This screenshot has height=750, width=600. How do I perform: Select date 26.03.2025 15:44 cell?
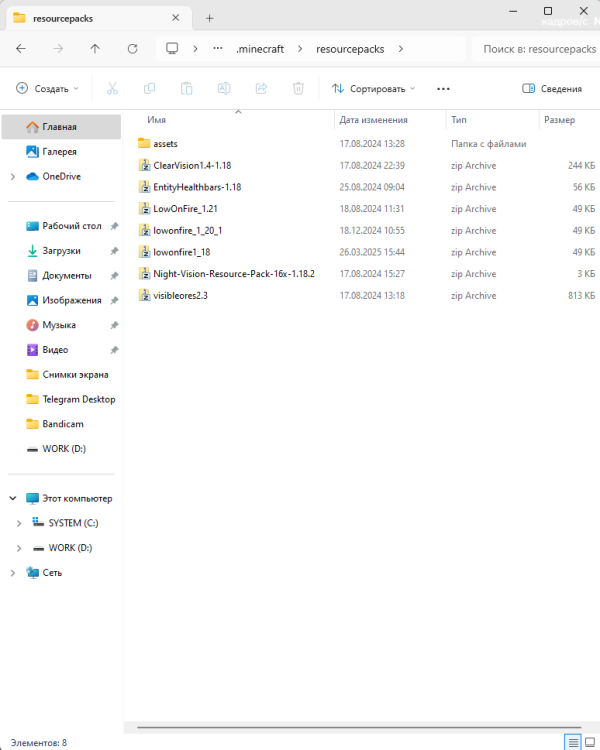click(372, 252)
